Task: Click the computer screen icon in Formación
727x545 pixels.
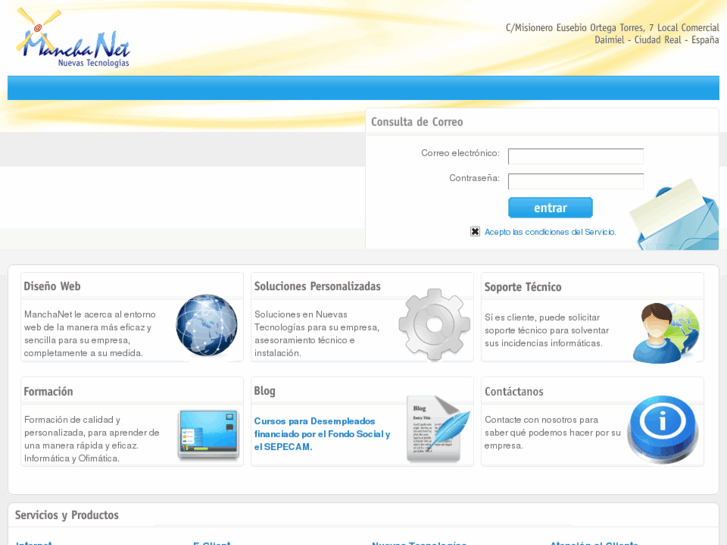Action: click(209, 434)
